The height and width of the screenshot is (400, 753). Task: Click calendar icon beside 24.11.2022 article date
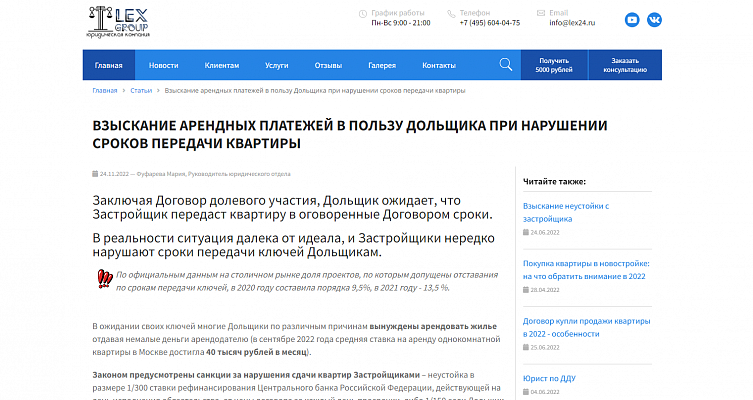pyautogui.click(x=95, y=174)
